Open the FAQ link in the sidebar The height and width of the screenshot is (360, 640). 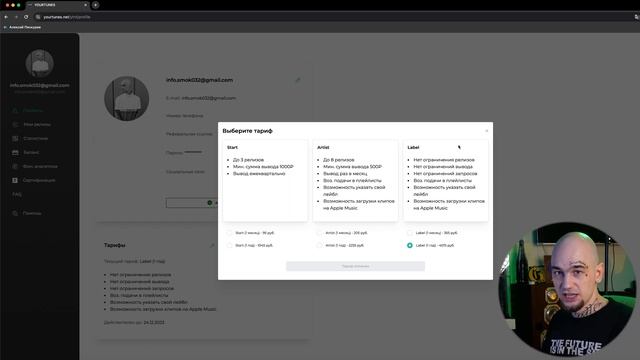(17, 195)
